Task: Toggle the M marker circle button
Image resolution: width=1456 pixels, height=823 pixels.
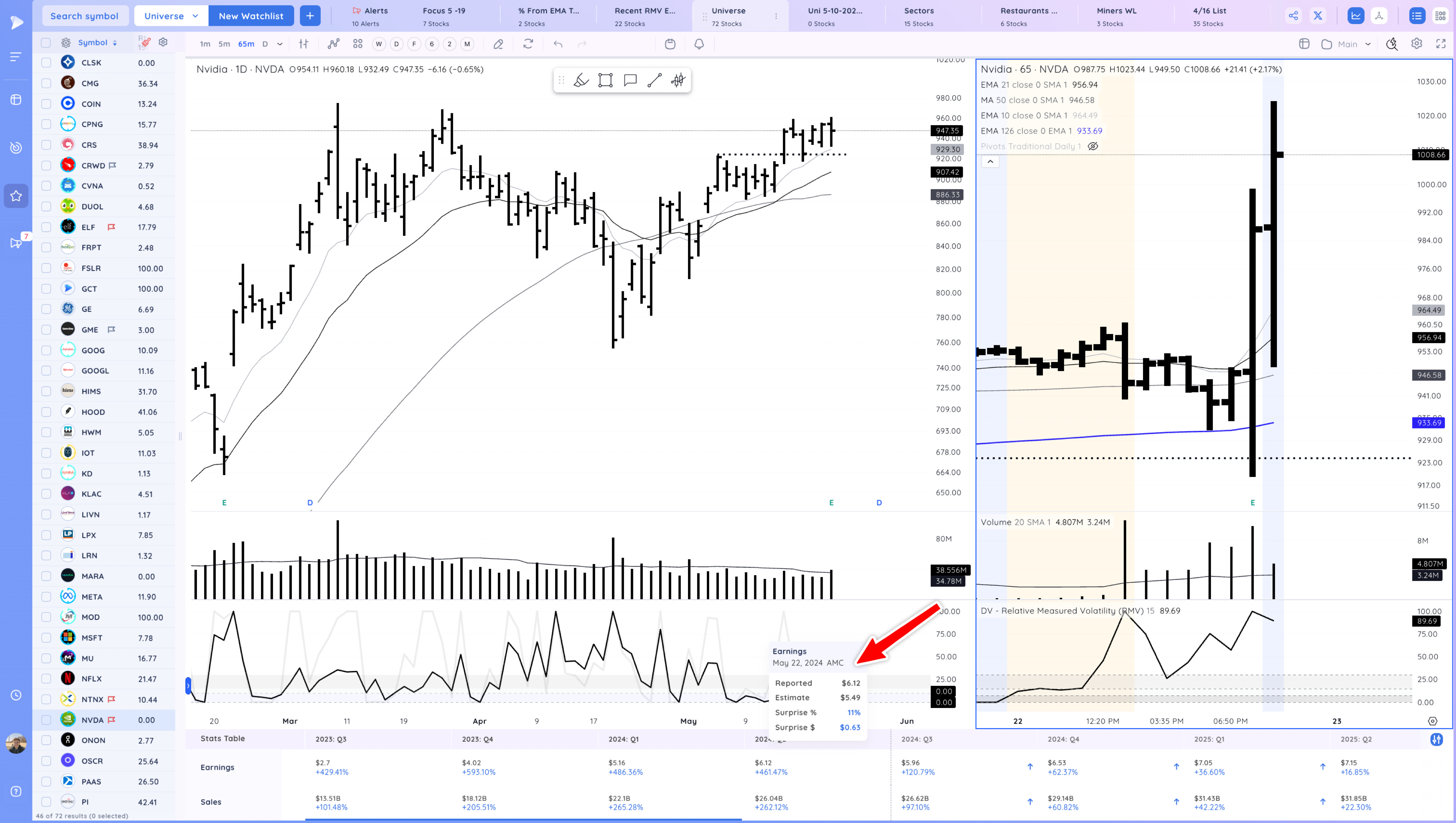Action: (467, 44)
